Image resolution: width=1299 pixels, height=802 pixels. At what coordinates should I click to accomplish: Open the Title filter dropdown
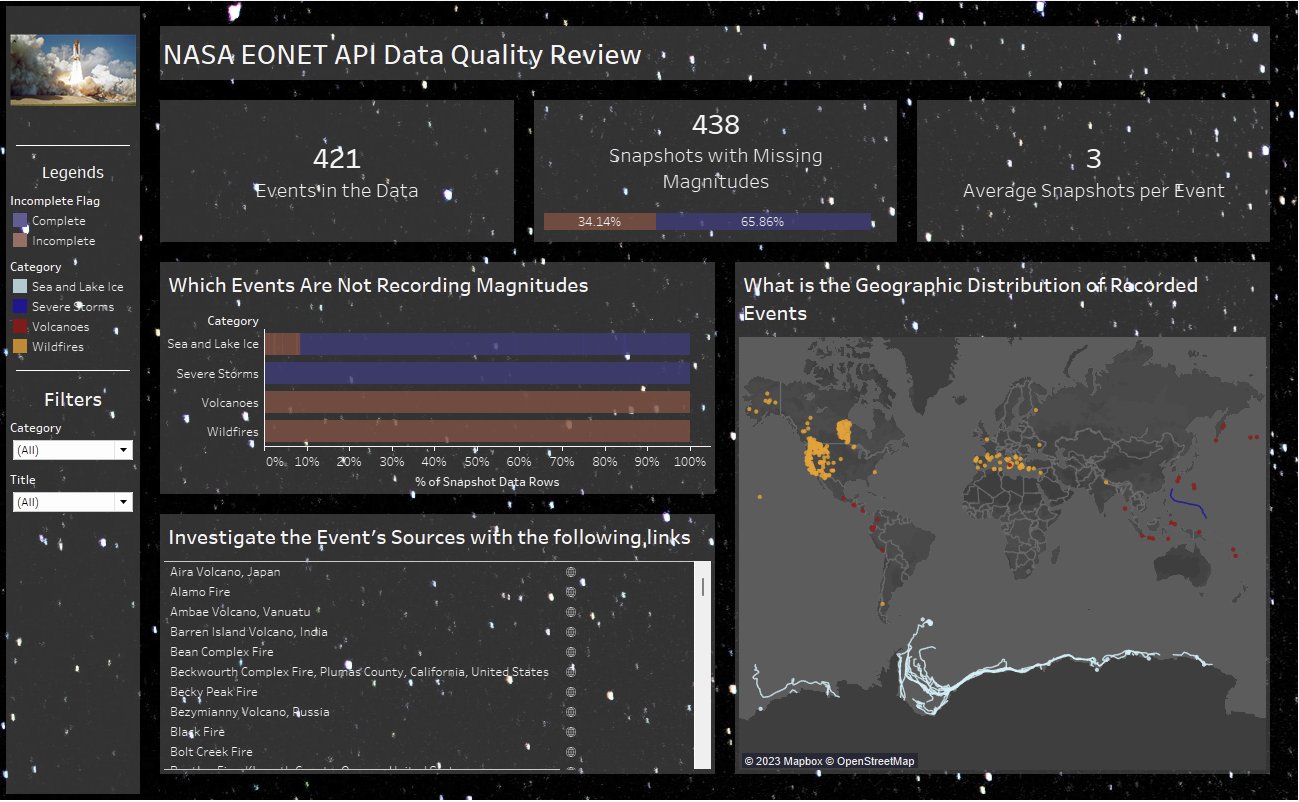tap(73, 502)
